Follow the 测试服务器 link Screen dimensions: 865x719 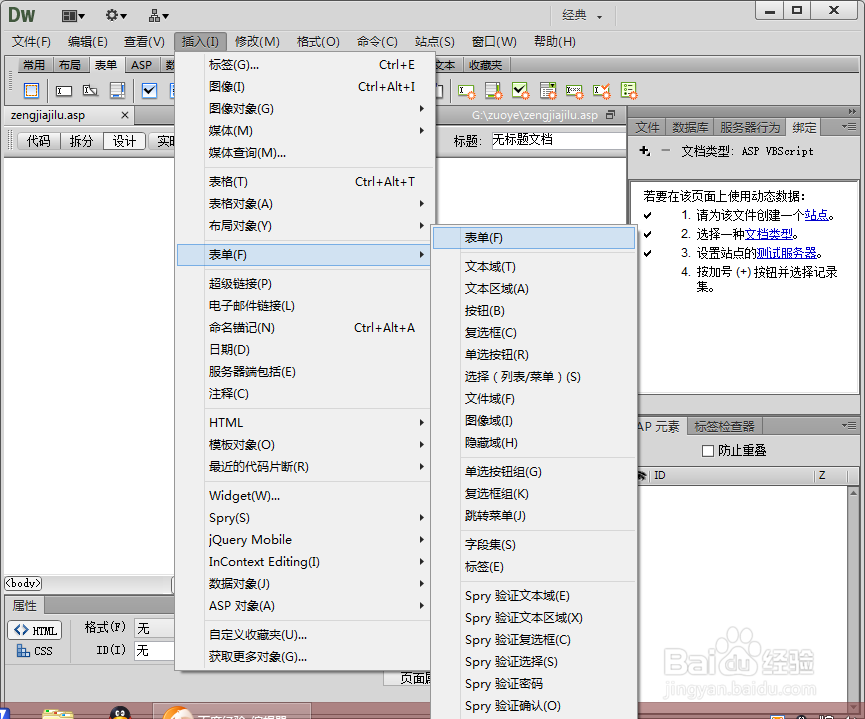(787, 253)
